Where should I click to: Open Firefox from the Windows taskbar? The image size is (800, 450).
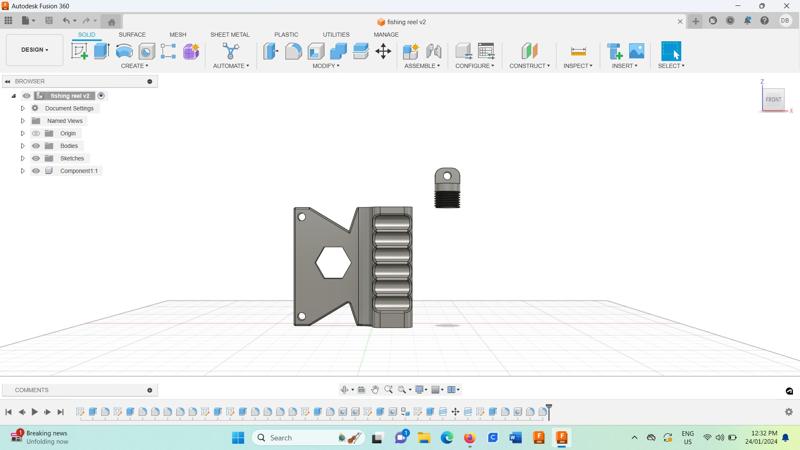(469, 438)
